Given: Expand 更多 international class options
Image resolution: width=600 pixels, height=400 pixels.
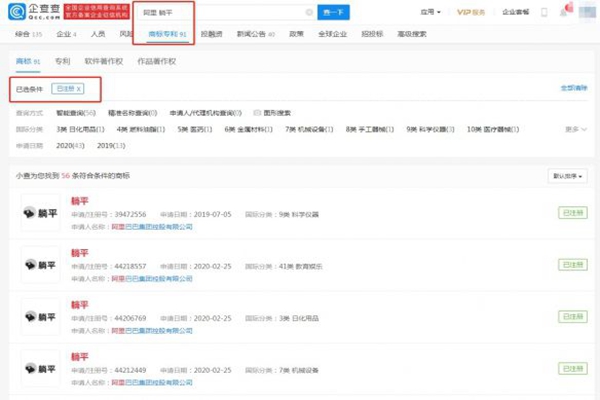Looking at the screenshot, I should pyautogui.click(x=572, y=129).
